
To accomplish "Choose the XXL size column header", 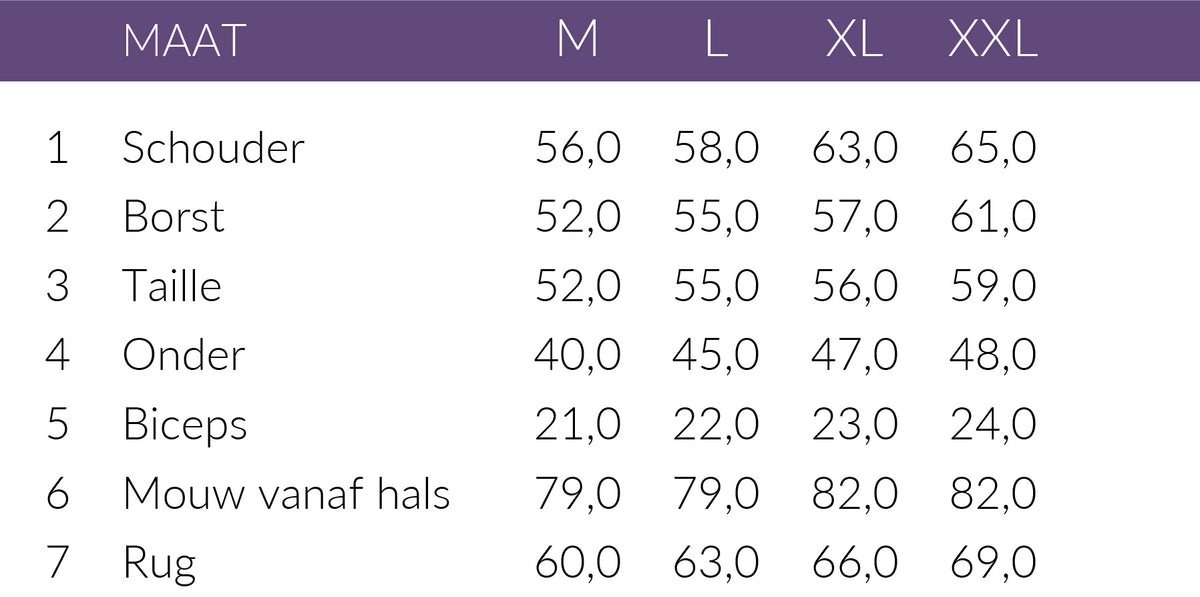I will [992, 41].
